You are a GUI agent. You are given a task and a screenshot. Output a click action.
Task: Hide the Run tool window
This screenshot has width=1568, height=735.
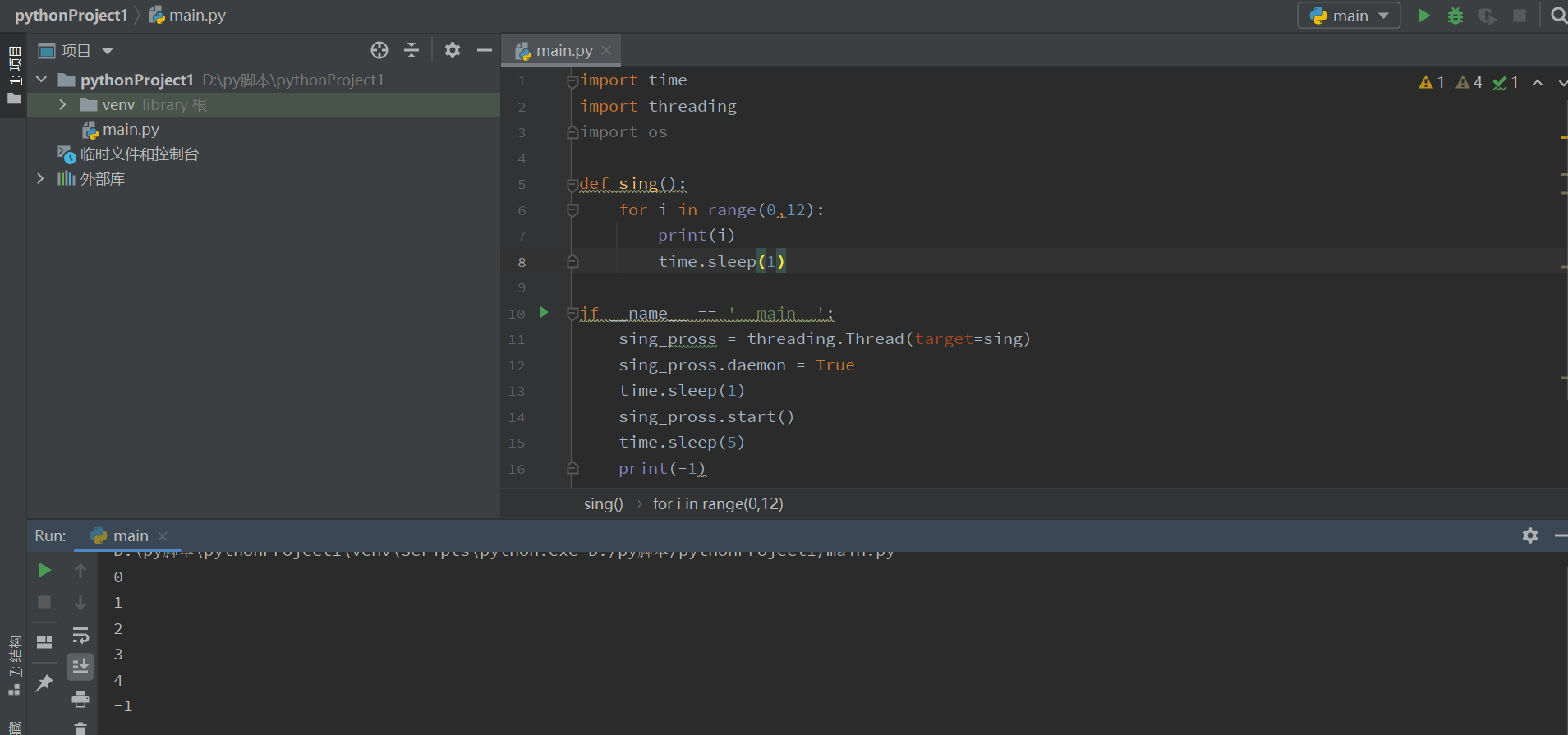click(x=1561, y=535)
